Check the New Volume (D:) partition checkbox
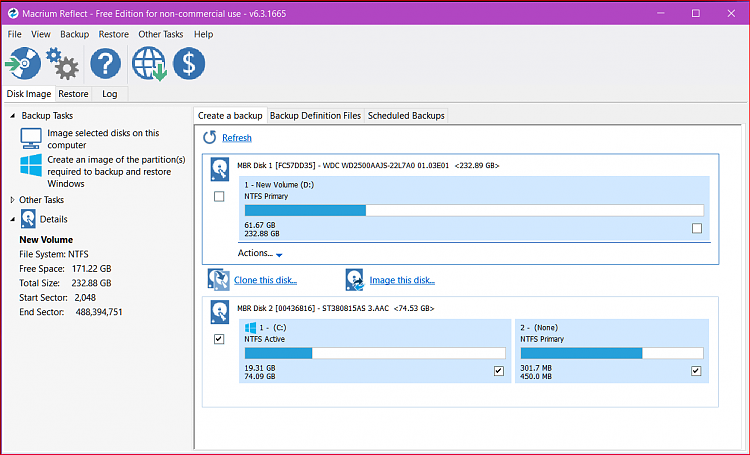The width and height of the screenshot is (750, 455). 697,228
